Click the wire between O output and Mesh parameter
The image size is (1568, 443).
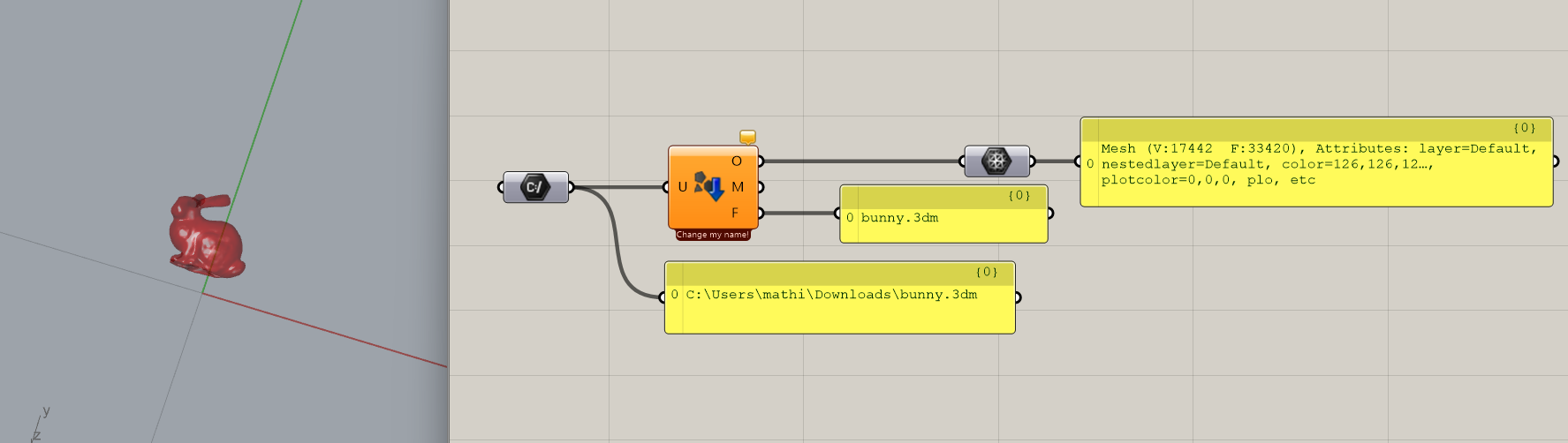tap(861, 161)
